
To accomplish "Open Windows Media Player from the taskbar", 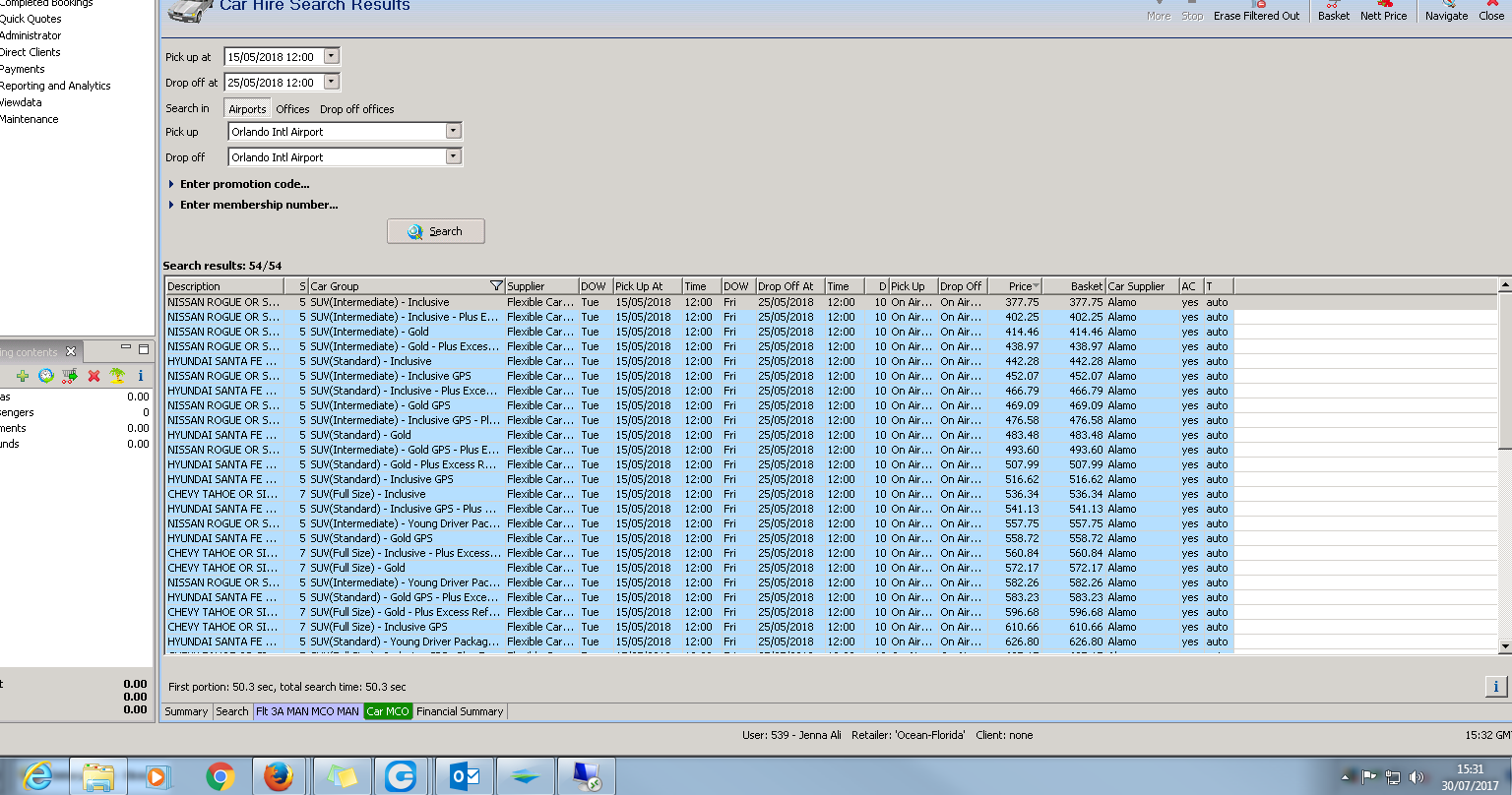I will [x=157, y=776].
